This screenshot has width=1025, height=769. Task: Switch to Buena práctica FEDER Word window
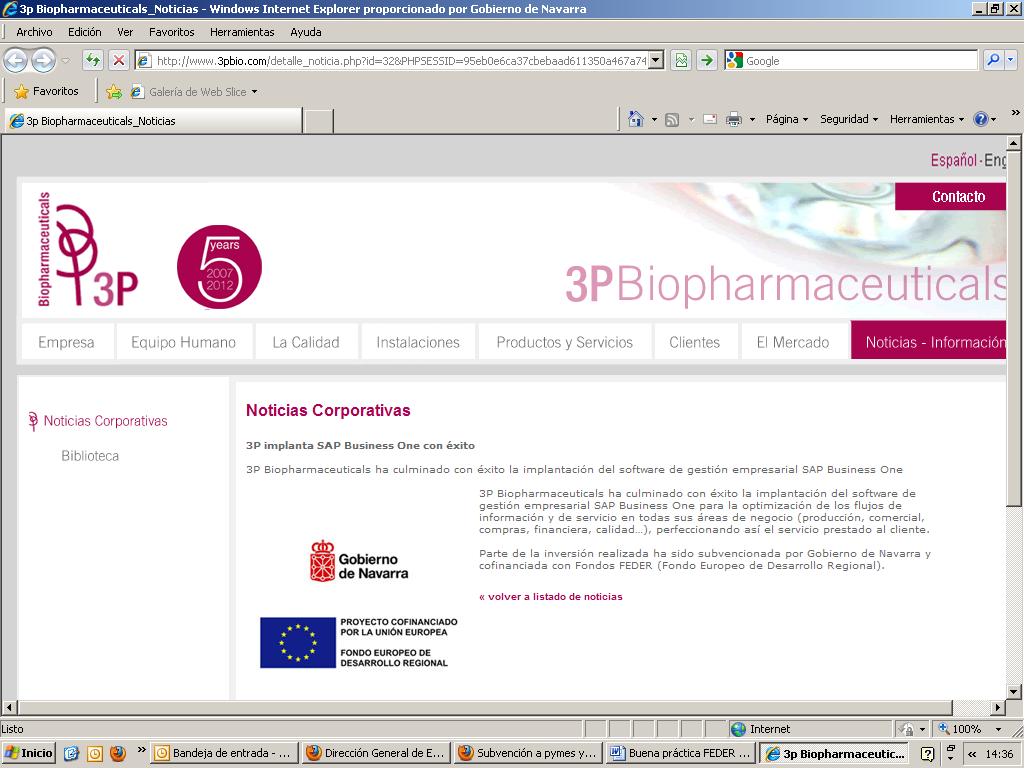coord(682,753)
